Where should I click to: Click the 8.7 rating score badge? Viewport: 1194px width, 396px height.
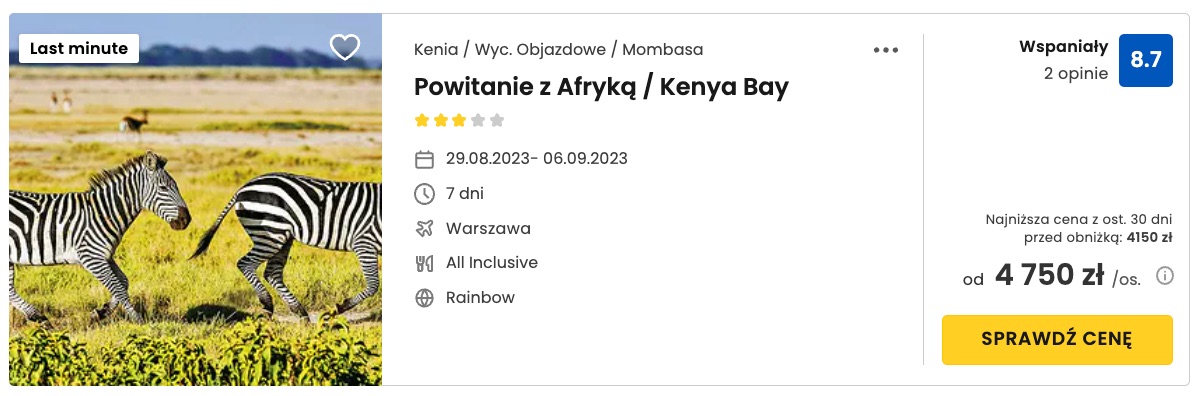point(1145,60)
